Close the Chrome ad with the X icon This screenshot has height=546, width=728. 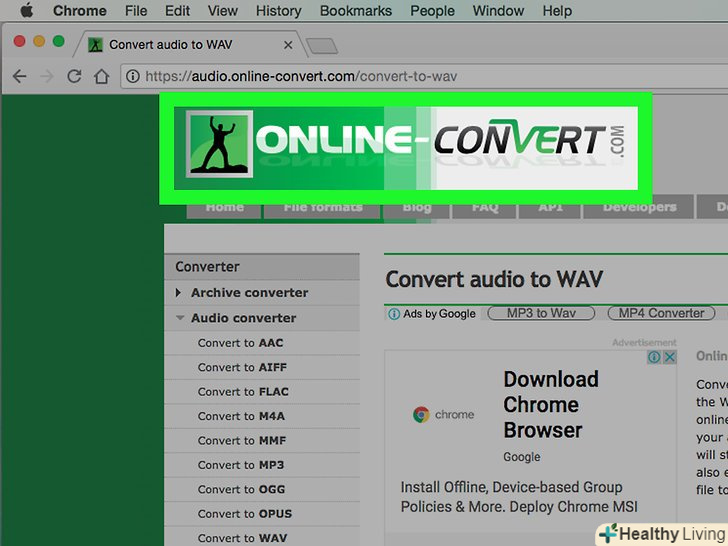(670, 357)
